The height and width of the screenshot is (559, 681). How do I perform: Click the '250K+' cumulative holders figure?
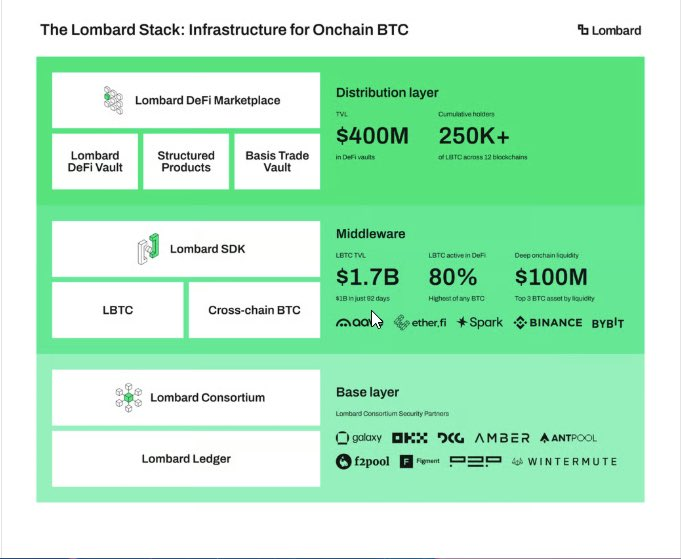[x=474, y=136]
